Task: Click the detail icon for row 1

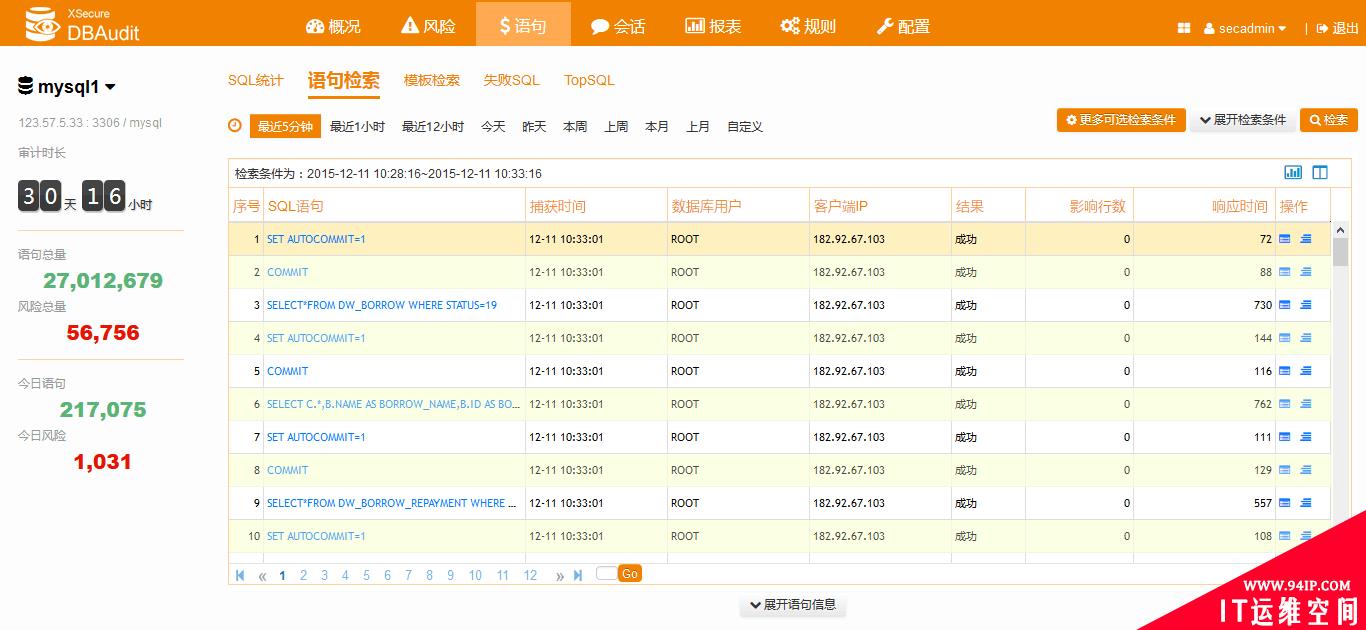Action: click(x=1285, y=239)
